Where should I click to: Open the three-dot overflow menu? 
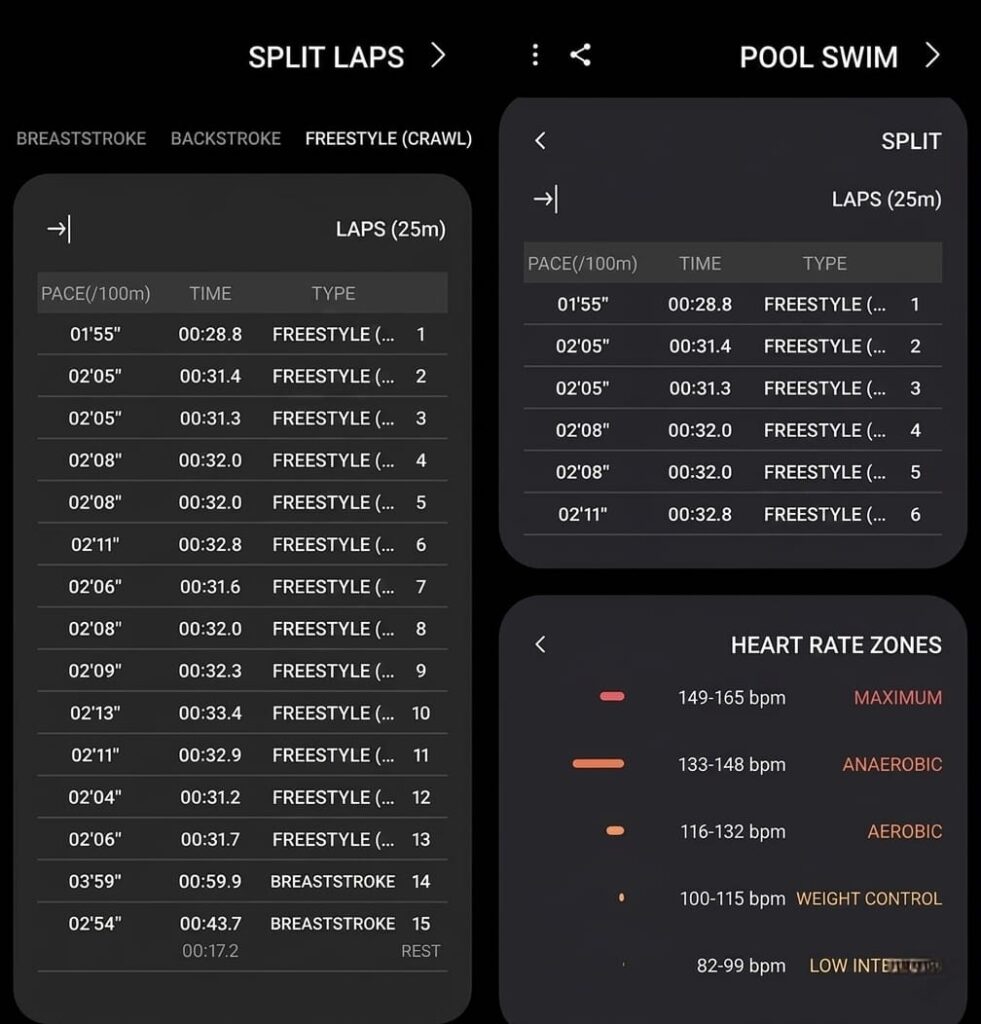click(535, 56)
